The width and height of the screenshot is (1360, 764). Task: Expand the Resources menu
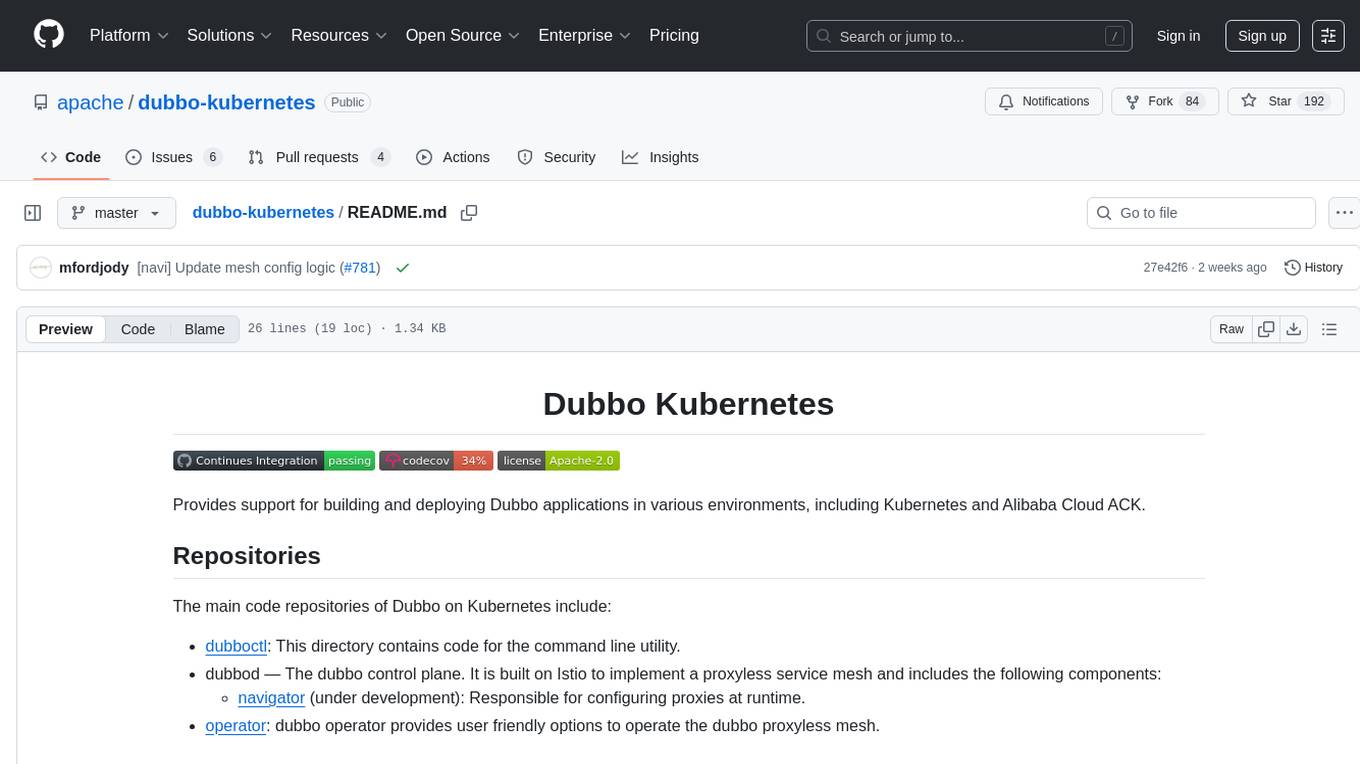[x=339, y=35]
